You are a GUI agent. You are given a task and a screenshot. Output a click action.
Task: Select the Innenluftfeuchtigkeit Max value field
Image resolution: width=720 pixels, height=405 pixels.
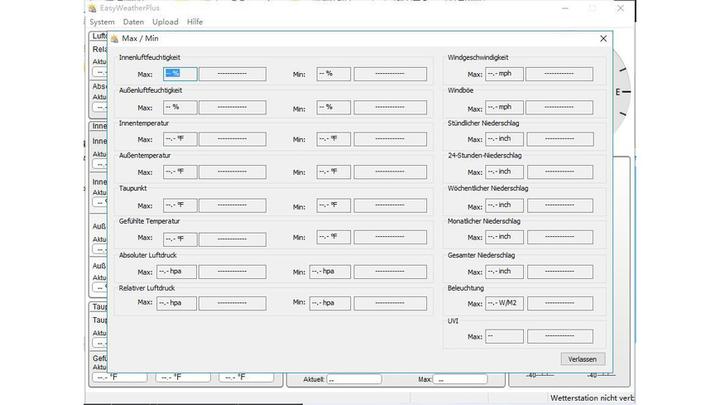179,74
